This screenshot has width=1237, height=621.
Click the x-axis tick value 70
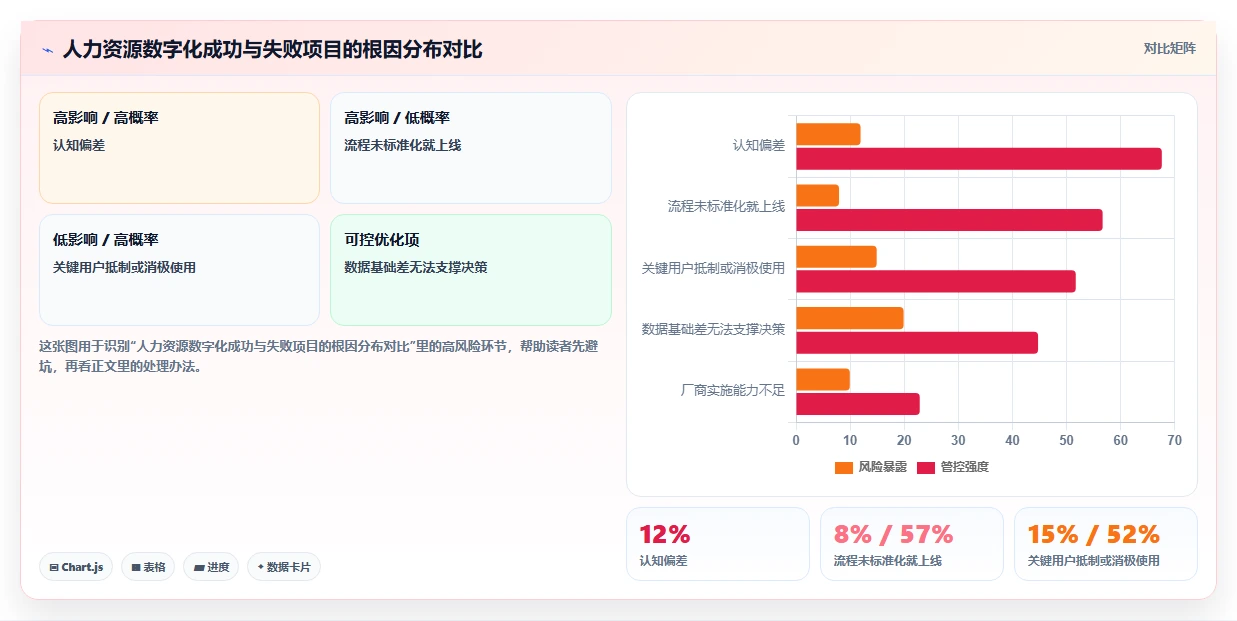(1174, 441)
